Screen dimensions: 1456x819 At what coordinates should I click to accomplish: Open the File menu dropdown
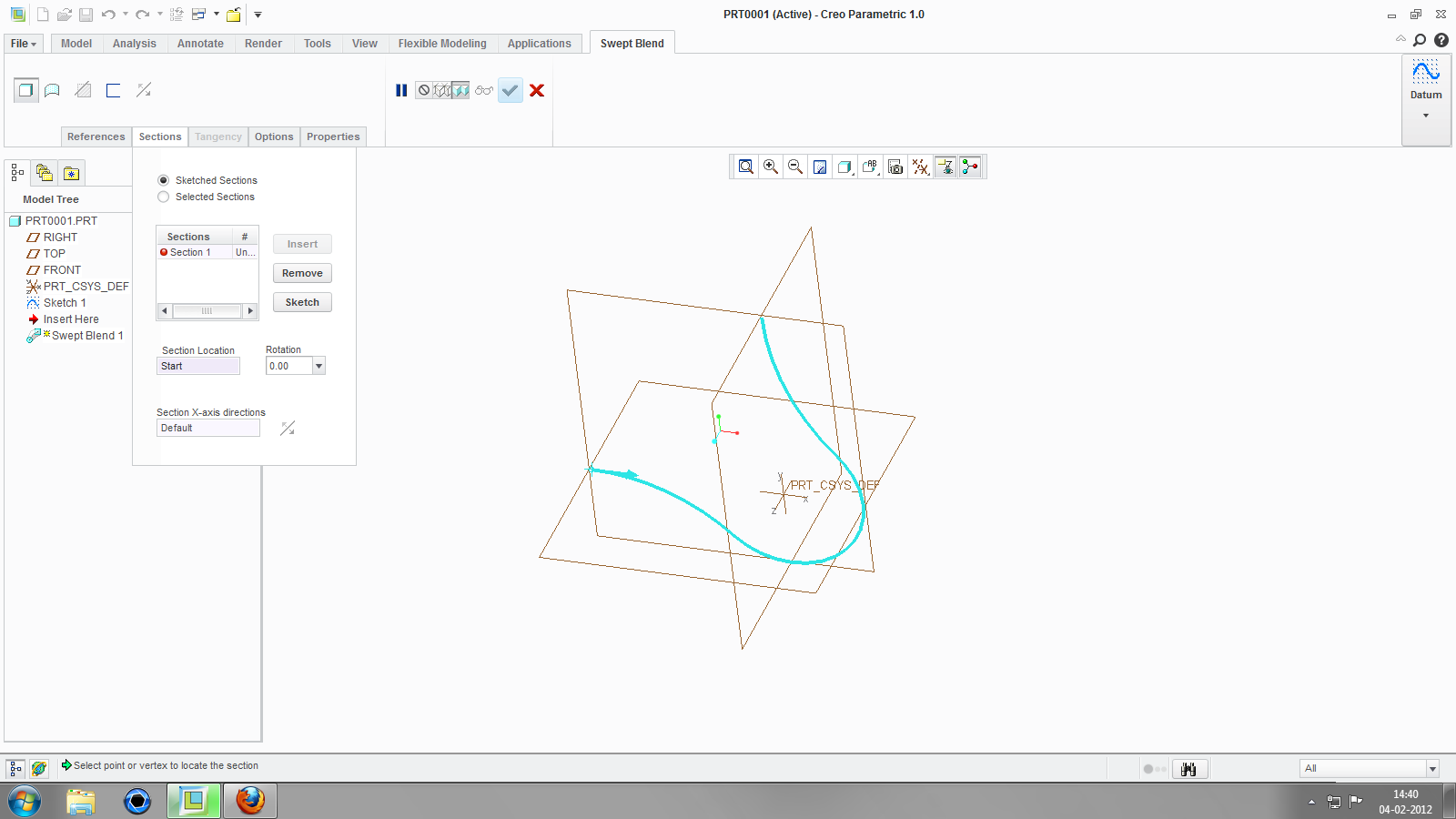pos(24,44)
